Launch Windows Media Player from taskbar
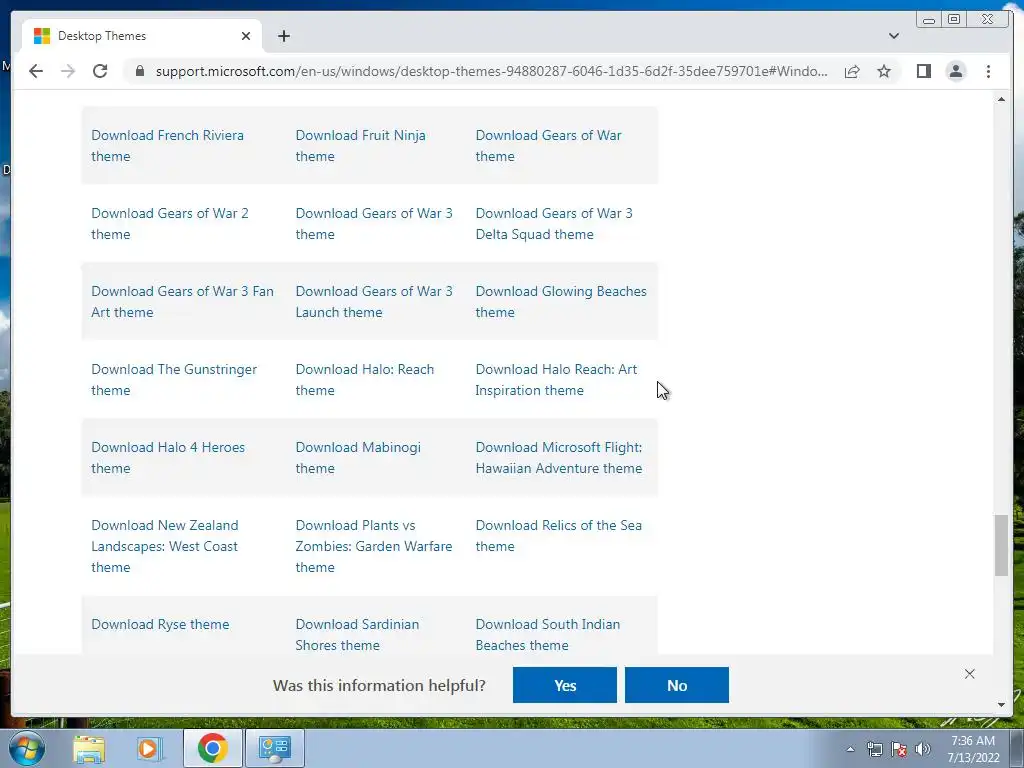The image size is (1024, 768). point(149,748)
